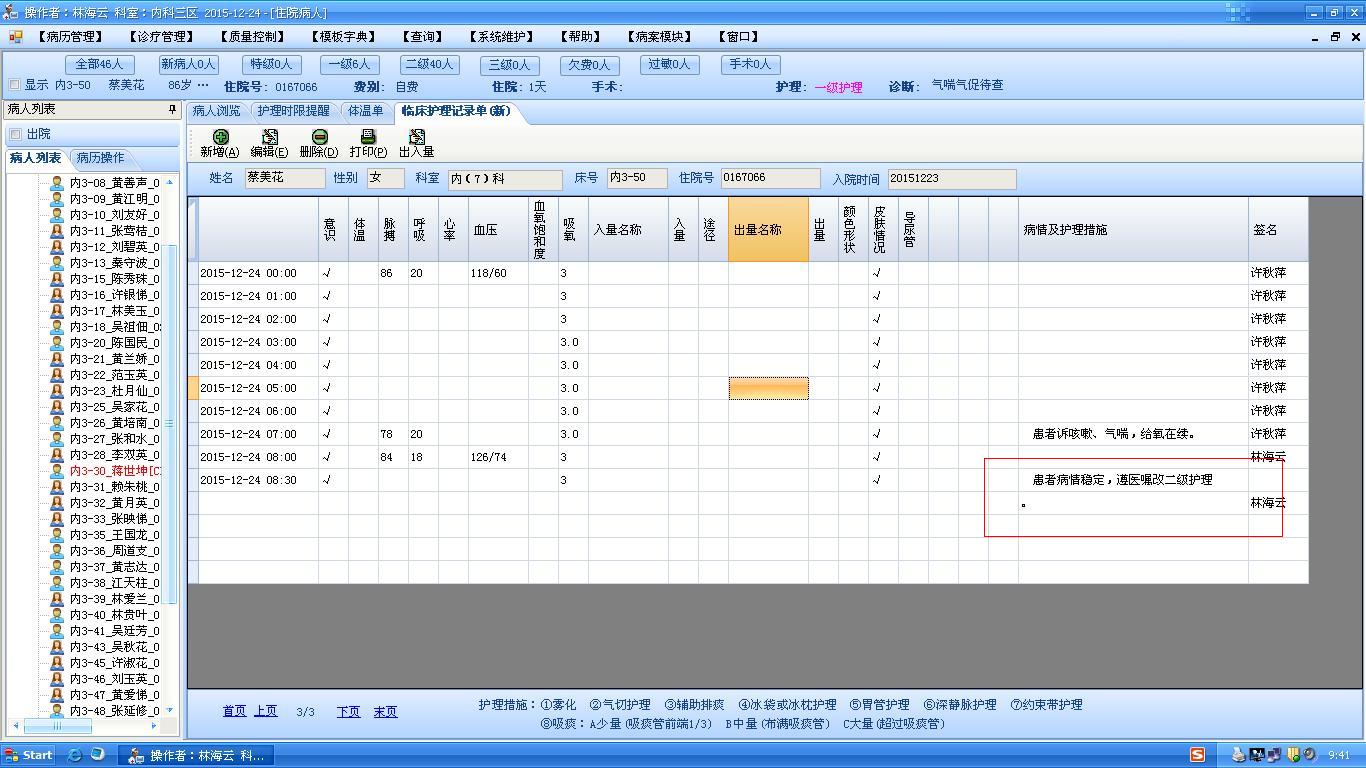Open the 查询 menu
Viewport: 1366px width, 768px height.
pyautogui.click(x=422, y=37)
